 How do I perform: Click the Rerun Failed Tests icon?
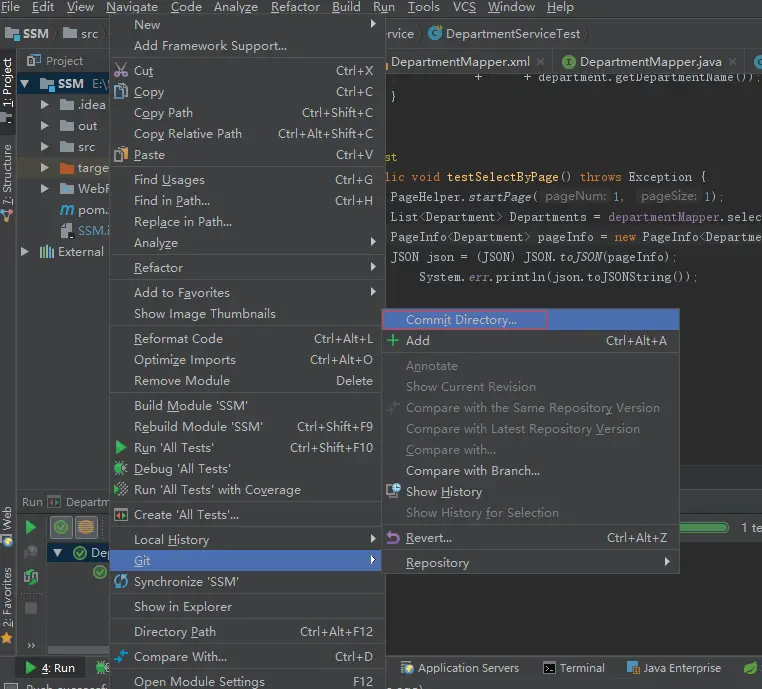click(x=31, y=552)
